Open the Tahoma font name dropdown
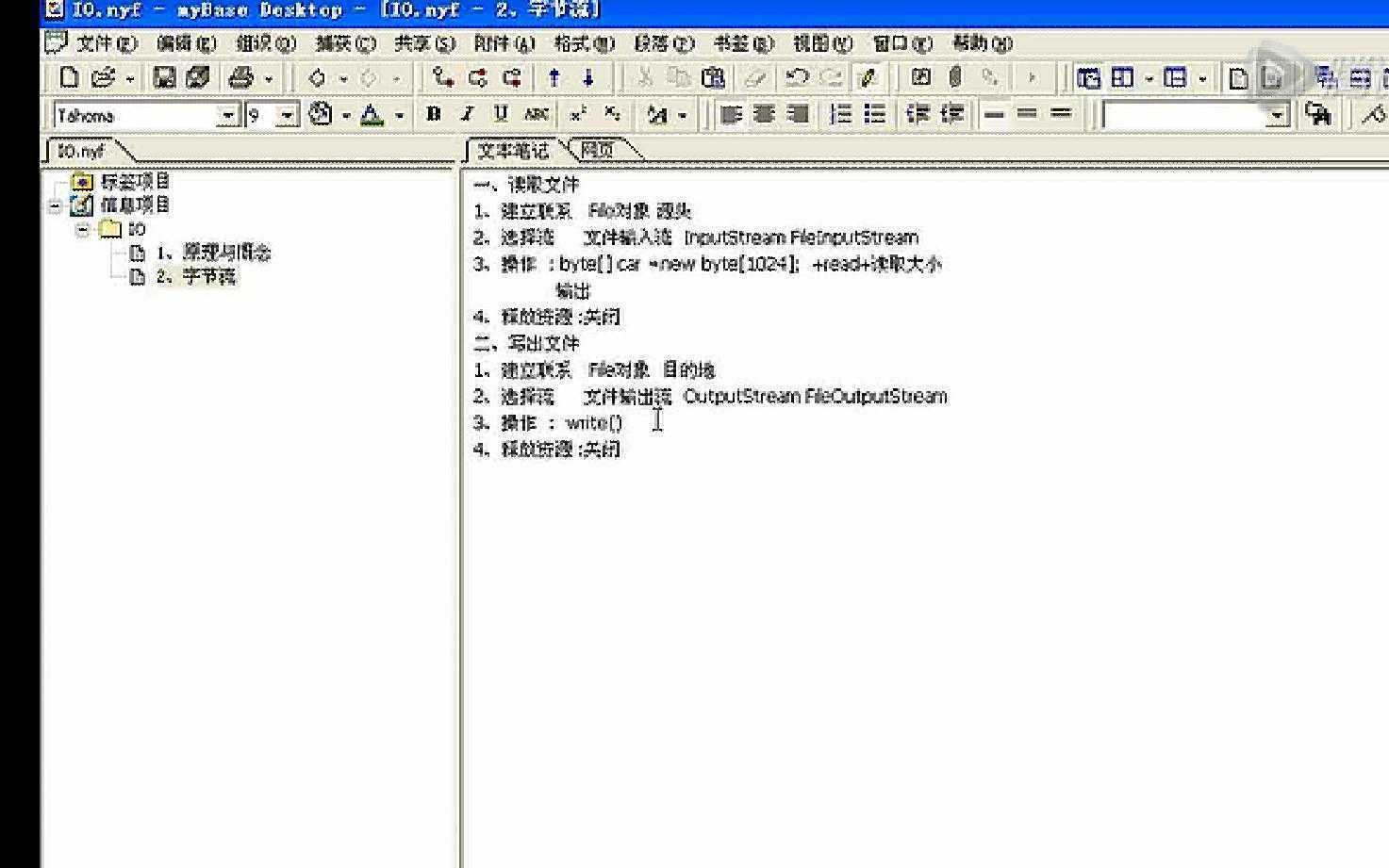The image size is (1389, 868). click(x=228, y=116)
